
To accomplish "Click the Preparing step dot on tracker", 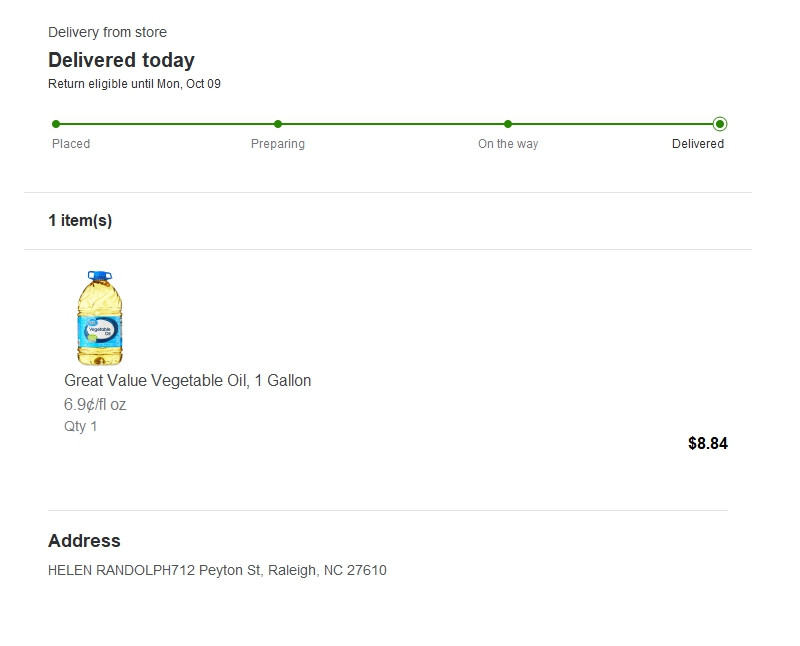I will click(x=278, y=124).
